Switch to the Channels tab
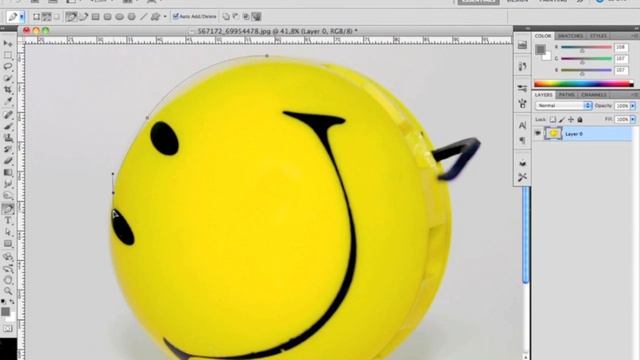640x360 pixels. tap(593, 95)
